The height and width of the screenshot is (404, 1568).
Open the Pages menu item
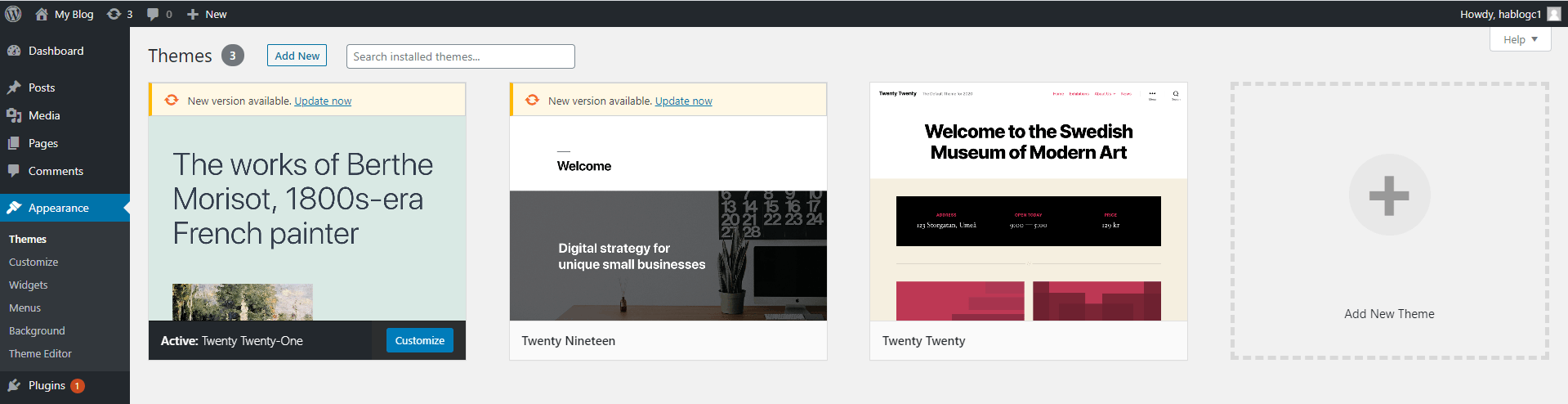[65, 143]
